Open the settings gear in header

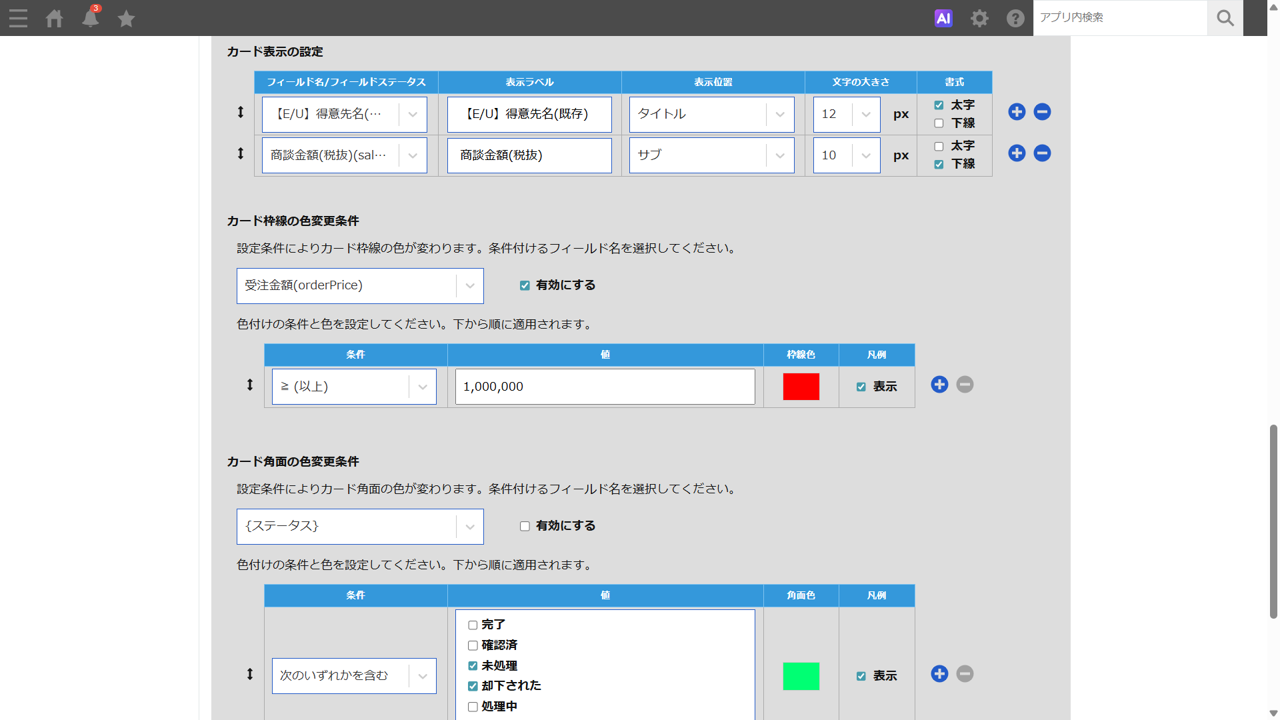979,18
